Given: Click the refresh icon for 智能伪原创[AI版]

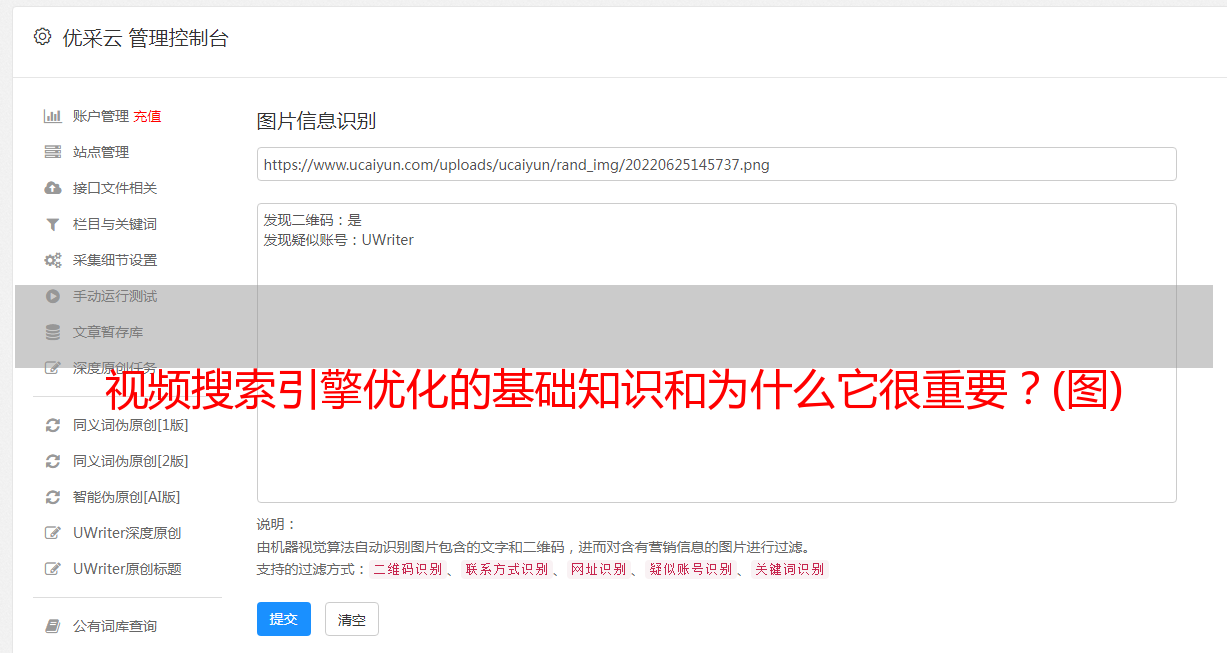Looking at the screenshot, I should point(53,497).
